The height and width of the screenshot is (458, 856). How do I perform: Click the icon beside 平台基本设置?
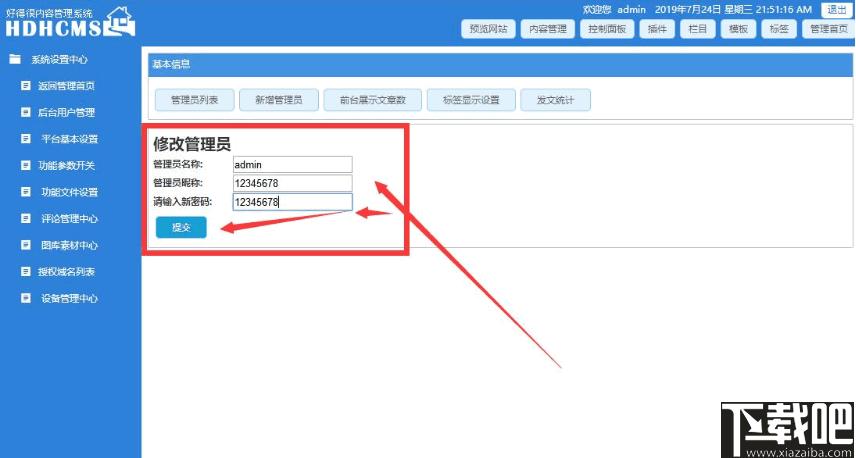pos(26,139)
